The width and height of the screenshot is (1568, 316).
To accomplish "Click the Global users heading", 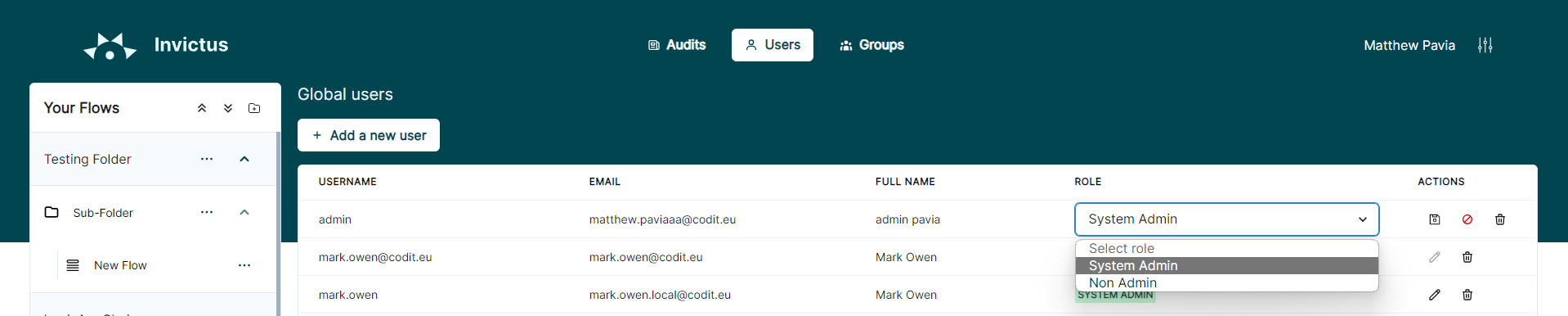I will [x=345, y=94].
